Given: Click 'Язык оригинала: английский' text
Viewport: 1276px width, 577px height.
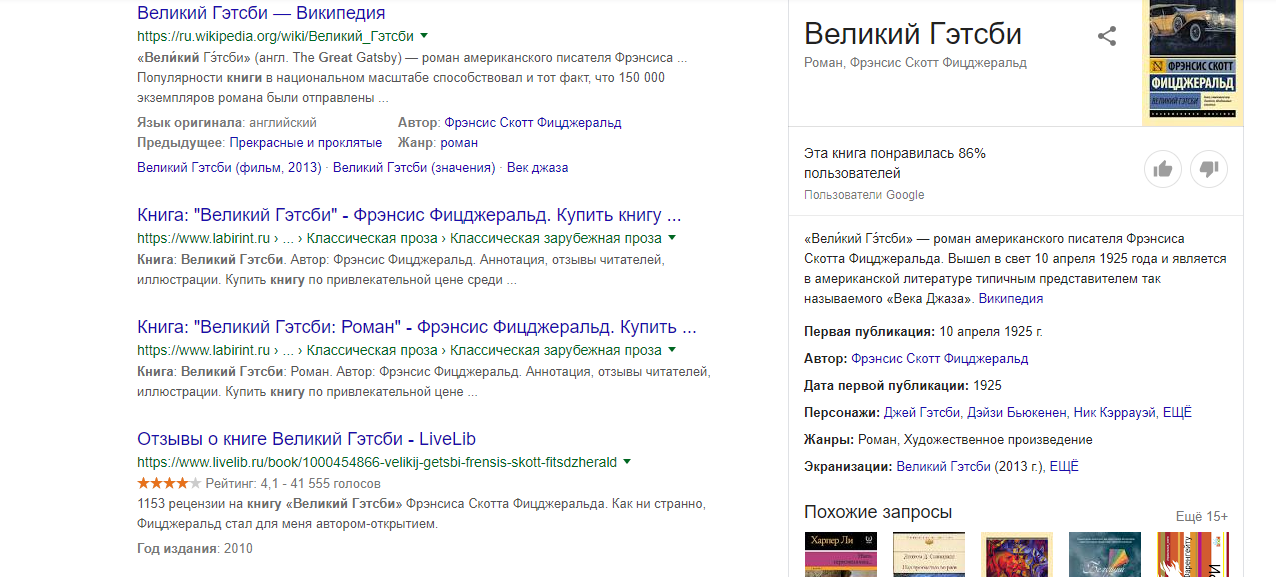Looking at the screenshot, I should 227,122.
